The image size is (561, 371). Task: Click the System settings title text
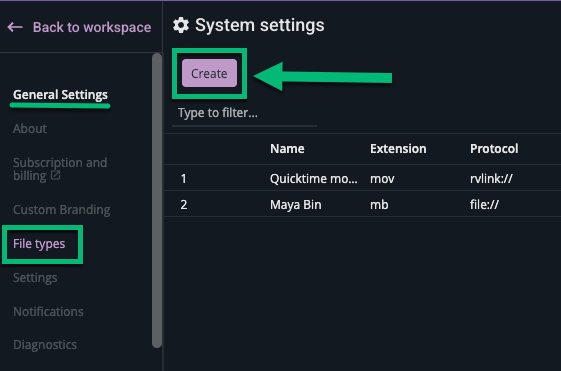(260, 25)
